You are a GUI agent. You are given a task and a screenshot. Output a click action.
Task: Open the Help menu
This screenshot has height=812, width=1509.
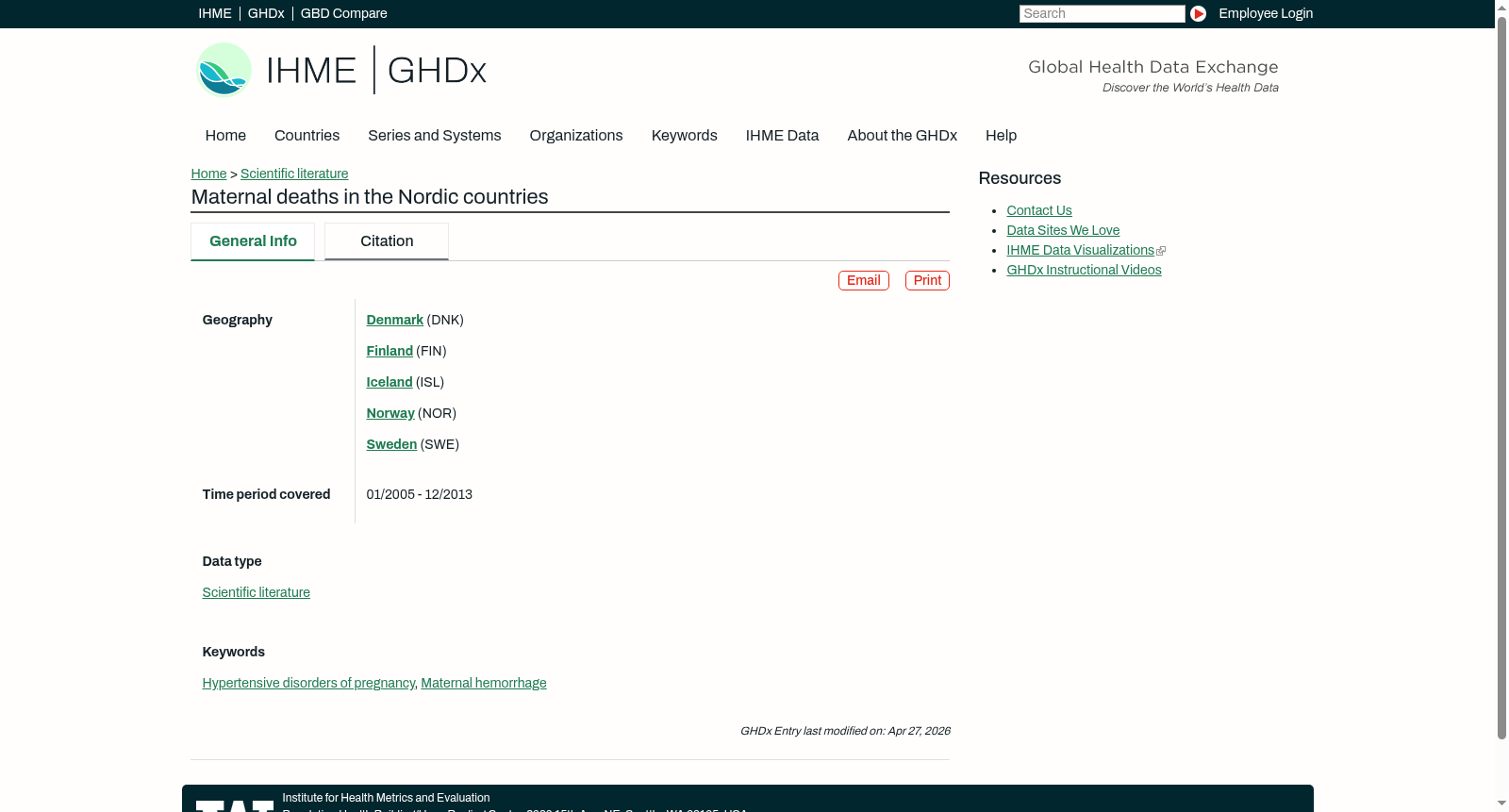click(x=1001, y=136)
